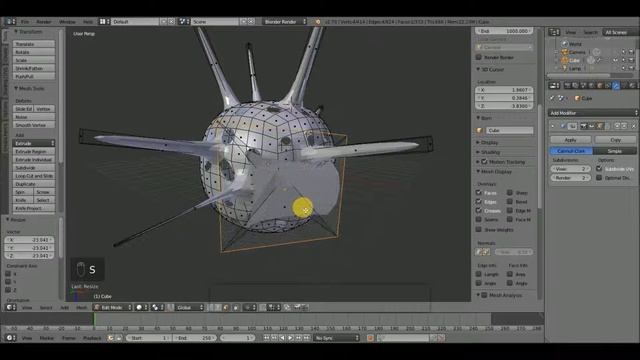The height and width of the screenshot is (360, 640).
Task: Jump to the first frame button
Action: tap(266, 338)
